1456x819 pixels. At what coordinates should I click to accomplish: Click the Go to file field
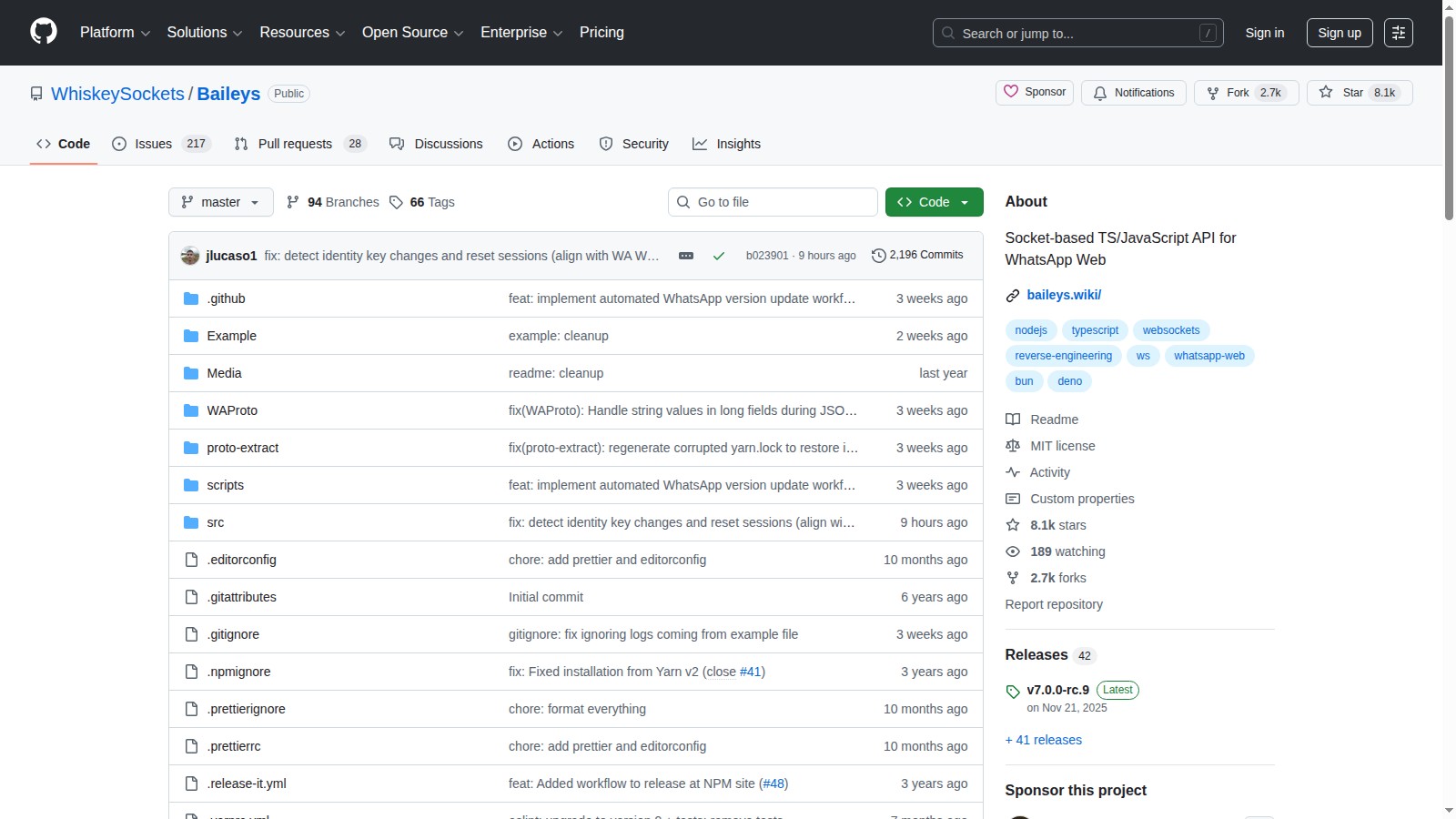click(773, 202)
